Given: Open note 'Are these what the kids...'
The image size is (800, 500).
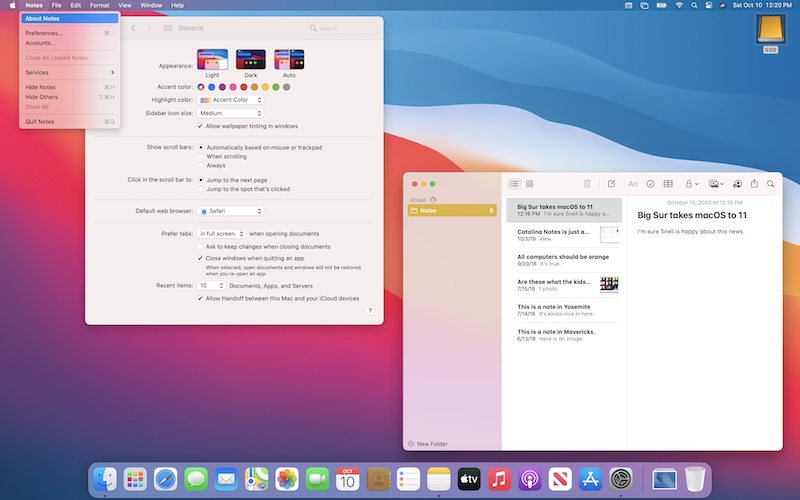Looking at the screenshot, I should click(564, 285).
